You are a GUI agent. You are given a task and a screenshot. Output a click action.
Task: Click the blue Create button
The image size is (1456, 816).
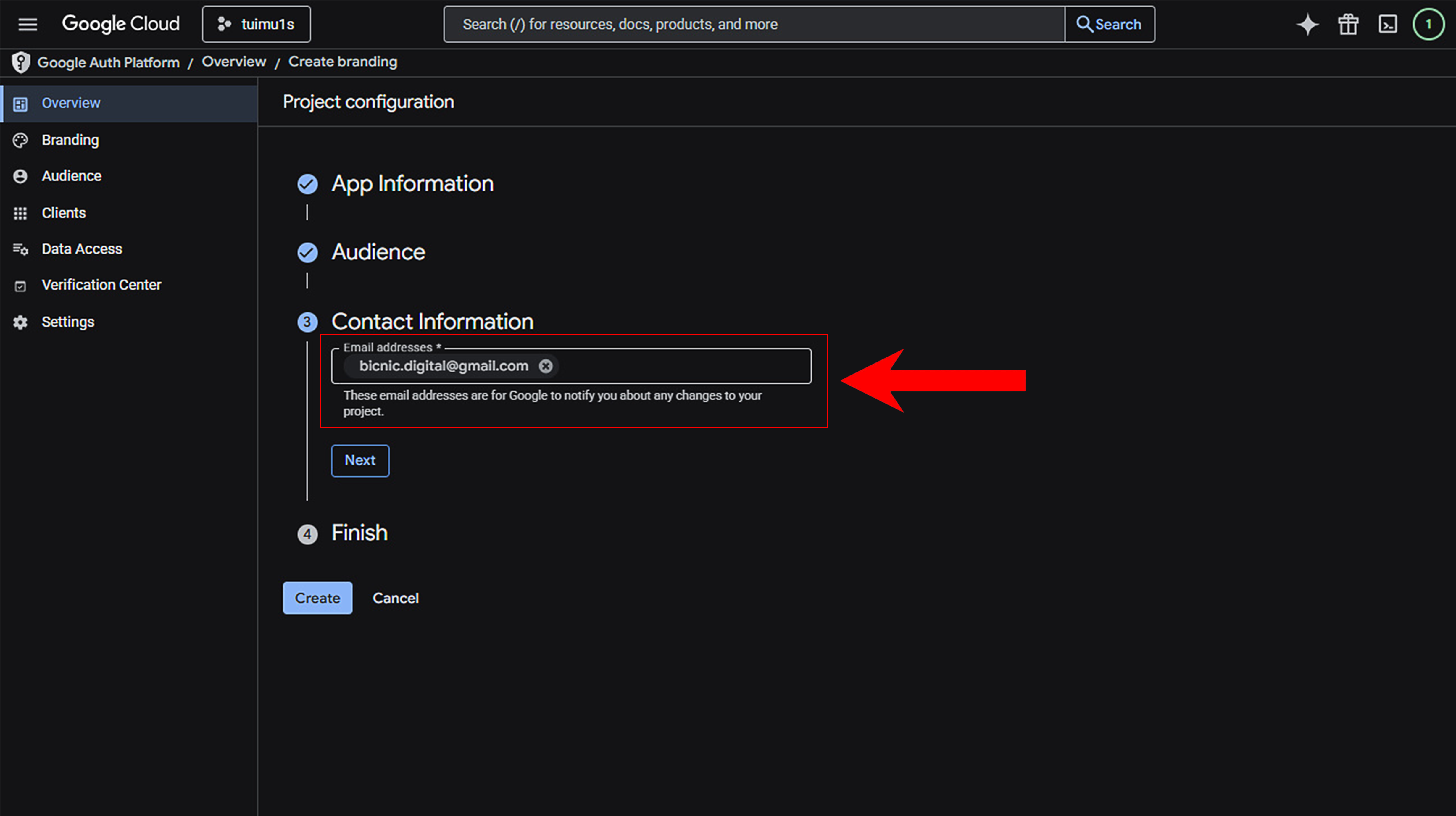(317, 598)
